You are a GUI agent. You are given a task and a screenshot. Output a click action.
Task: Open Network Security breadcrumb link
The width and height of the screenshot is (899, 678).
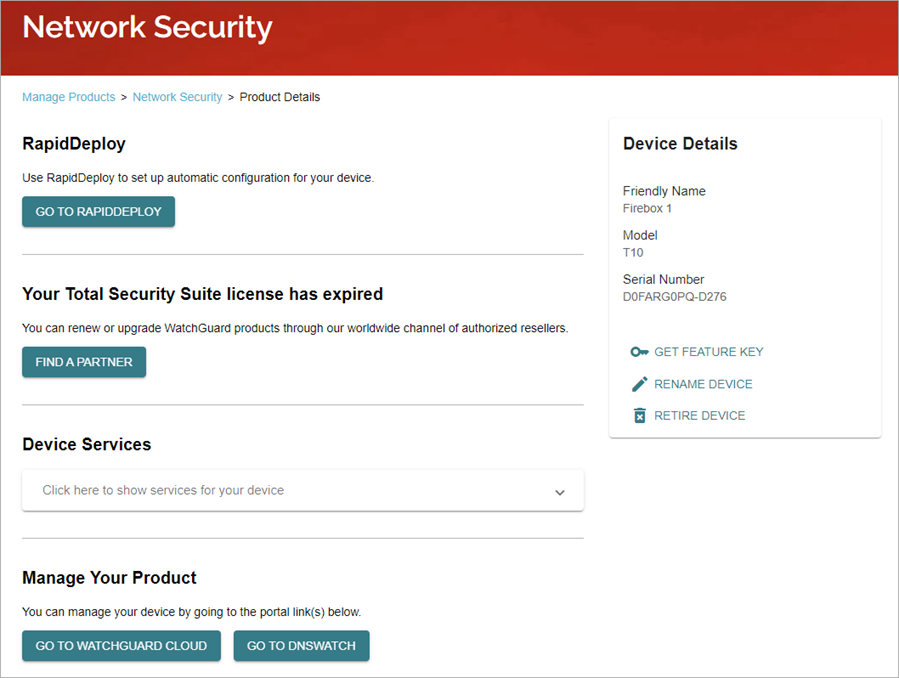pyautogui.click(x=177, y=97)
